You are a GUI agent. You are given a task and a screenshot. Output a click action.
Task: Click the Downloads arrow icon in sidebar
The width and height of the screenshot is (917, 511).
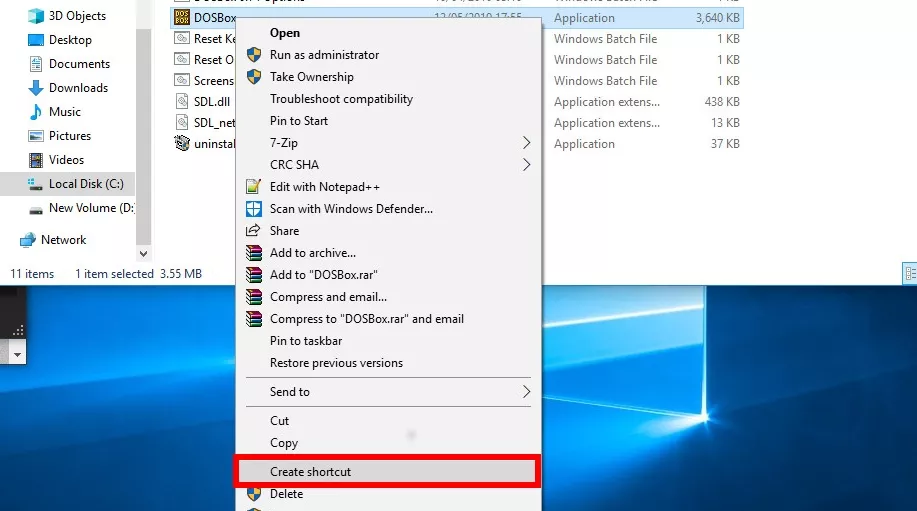(x=36, y=88)
